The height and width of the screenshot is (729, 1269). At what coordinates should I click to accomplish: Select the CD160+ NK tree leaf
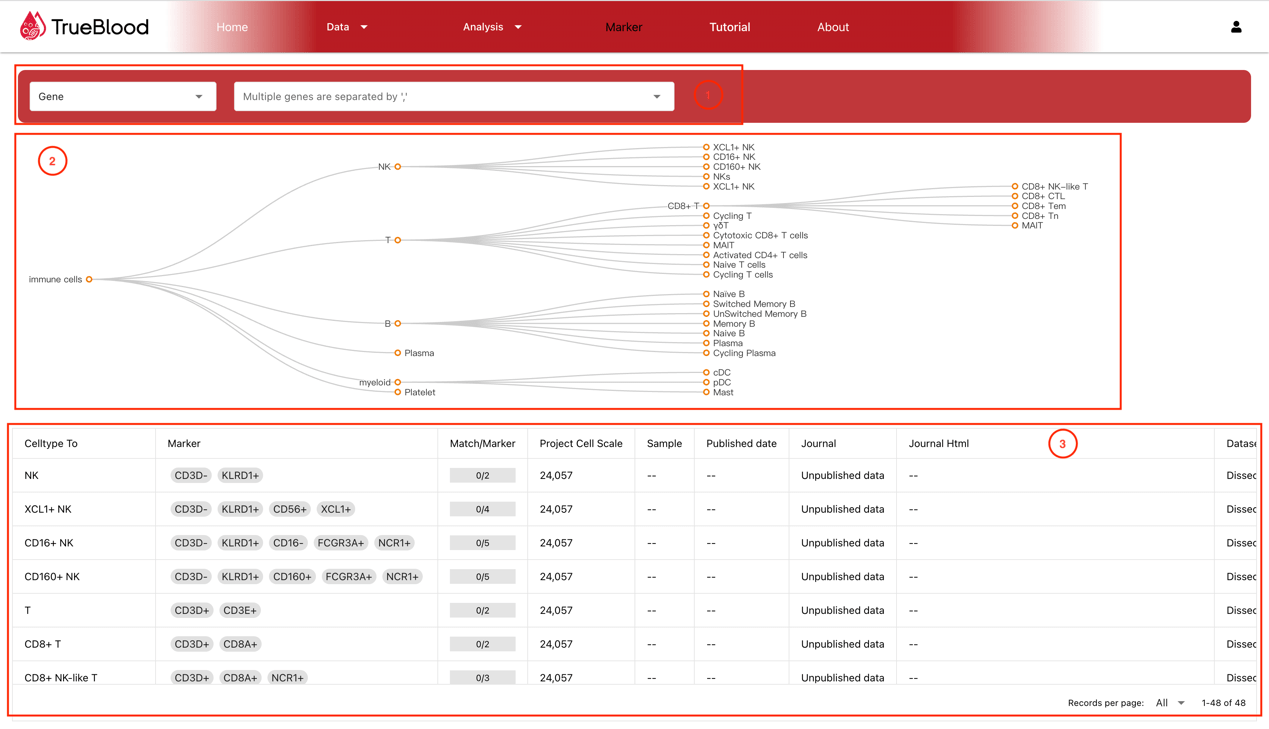coord(736,167)
